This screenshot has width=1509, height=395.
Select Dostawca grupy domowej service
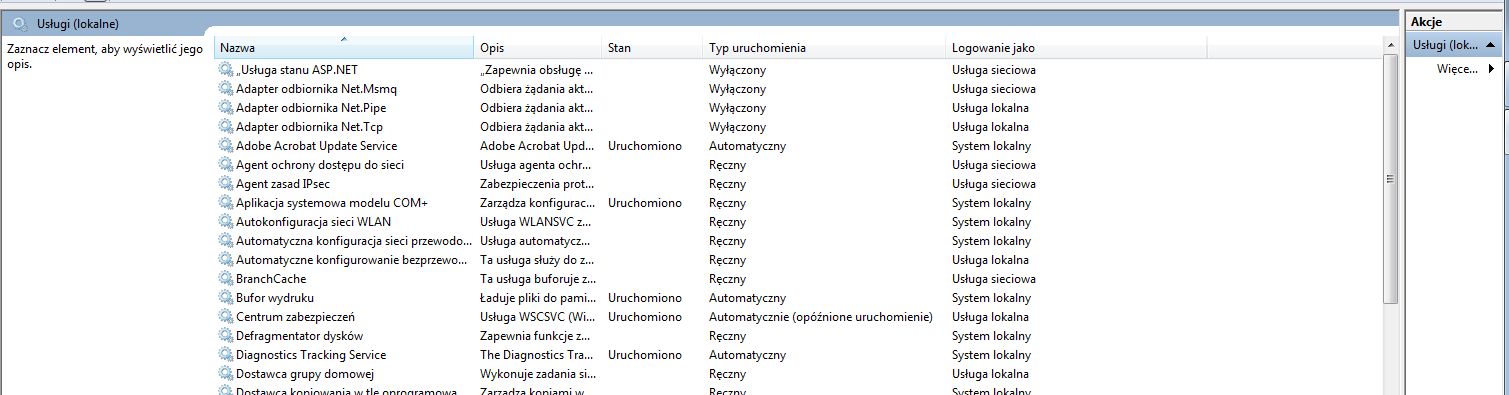click(305, 374)
